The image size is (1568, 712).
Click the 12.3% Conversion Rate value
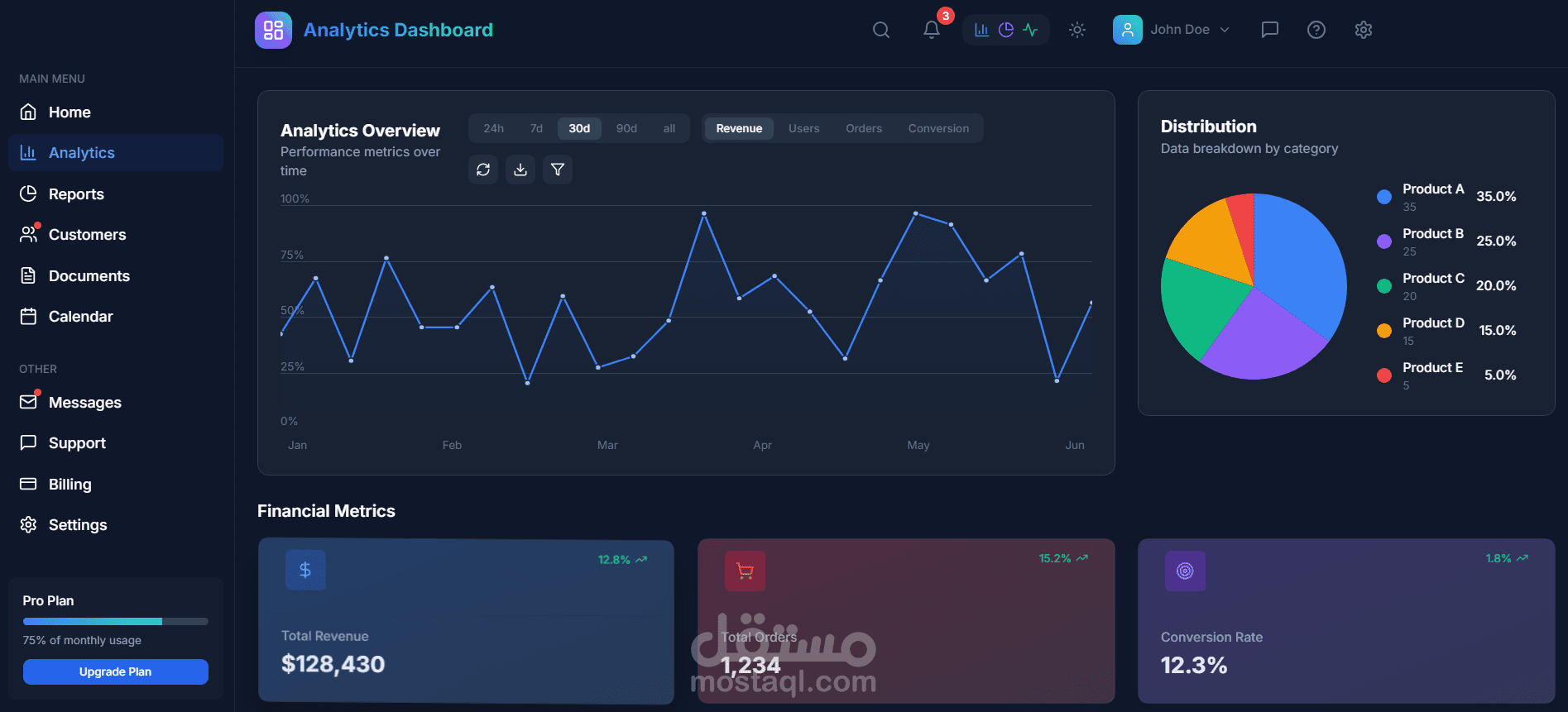[1194, 665]
